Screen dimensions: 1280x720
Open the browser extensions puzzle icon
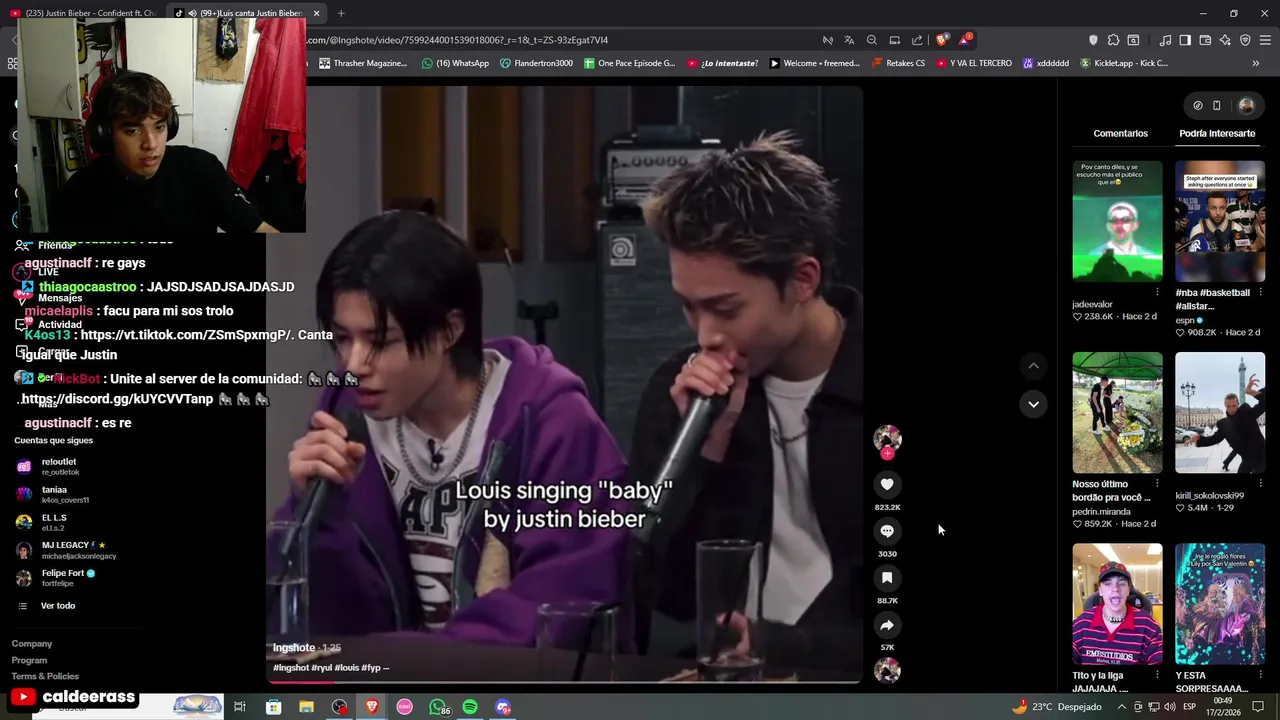(x=1113, y=40)
